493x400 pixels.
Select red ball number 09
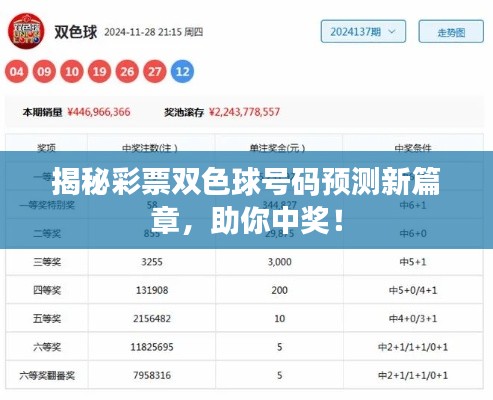[x=44, y=71]
